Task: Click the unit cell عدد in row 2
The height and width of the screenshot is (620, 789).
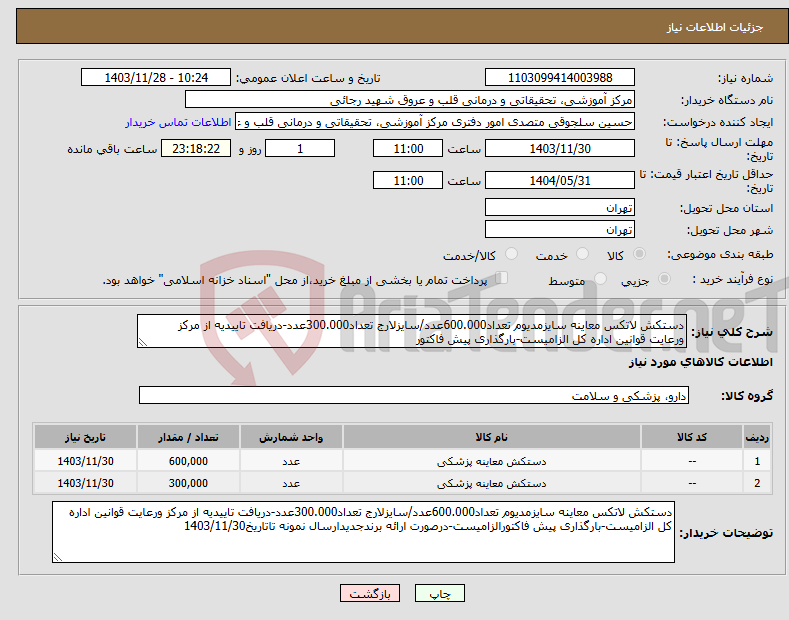Action: pyautogui.click(x=291, y=483)
